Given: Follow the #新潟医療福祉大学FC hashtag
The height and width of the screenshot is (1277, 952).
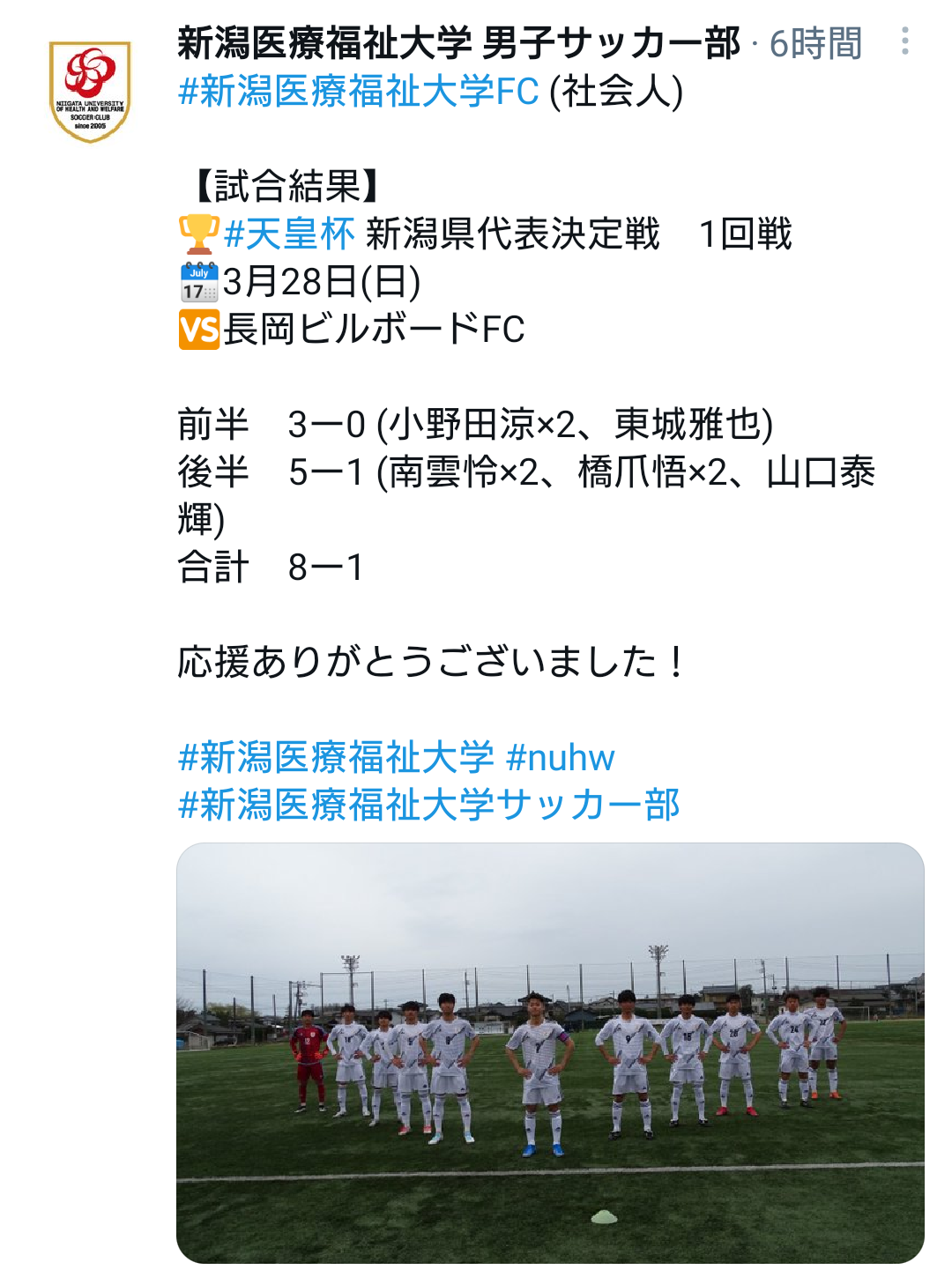Looking at the screenshot, I should (x=359, y=91).
